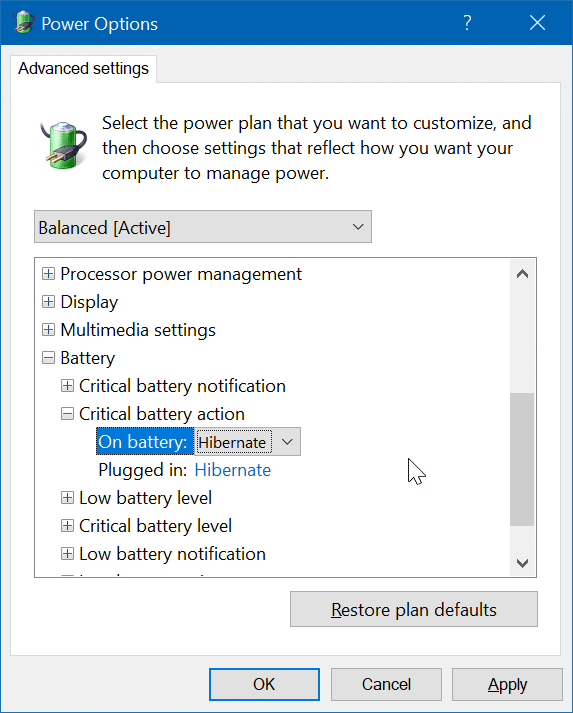Select Processor power management text
The image size is (573, 713).
pyautogui.click(x=181, y=274)
